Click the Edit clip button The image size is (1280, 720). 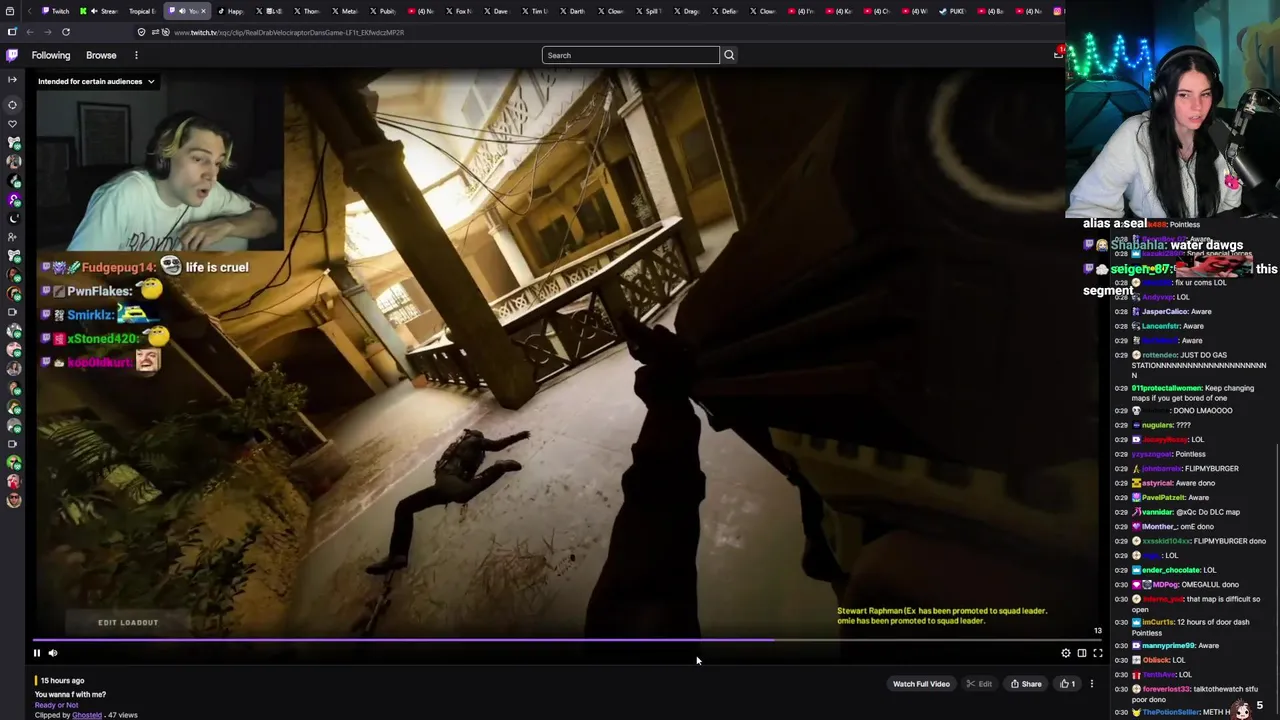click(979, 684)
